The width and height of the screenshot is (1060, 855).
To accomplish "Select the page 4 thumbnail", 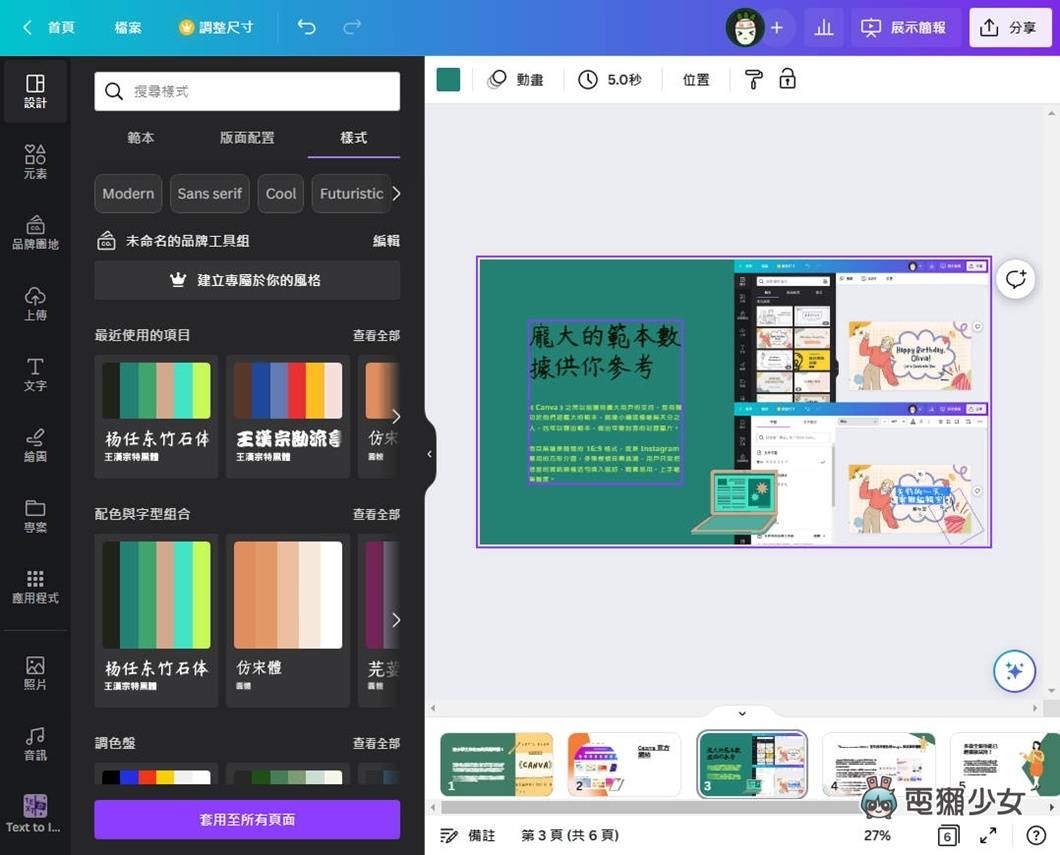I will 880,764.
